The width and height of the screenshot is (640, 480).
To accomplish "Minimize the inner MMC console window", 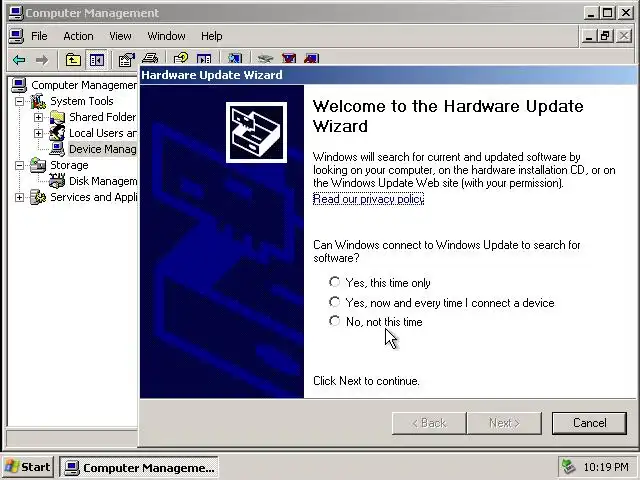I will (588, 36).
